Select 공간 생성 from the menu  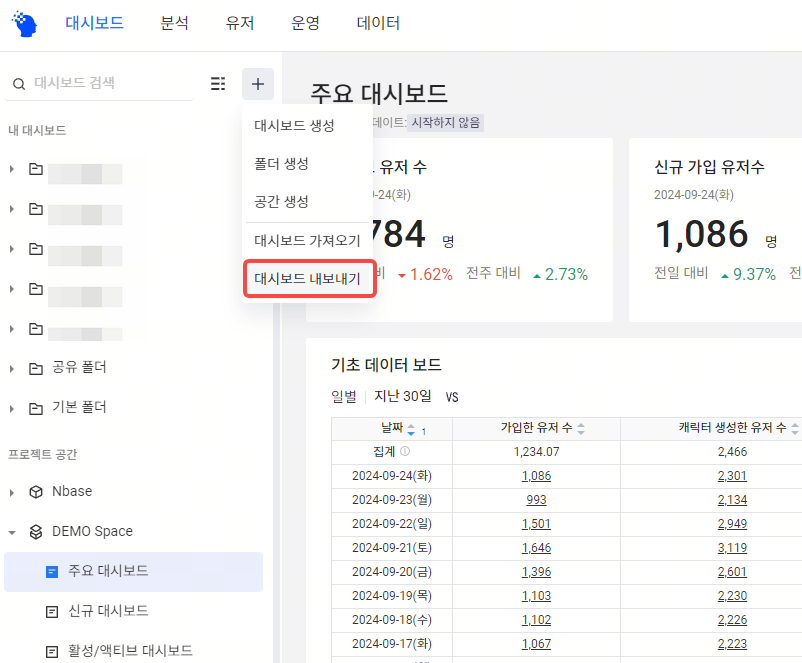[307, 202]
